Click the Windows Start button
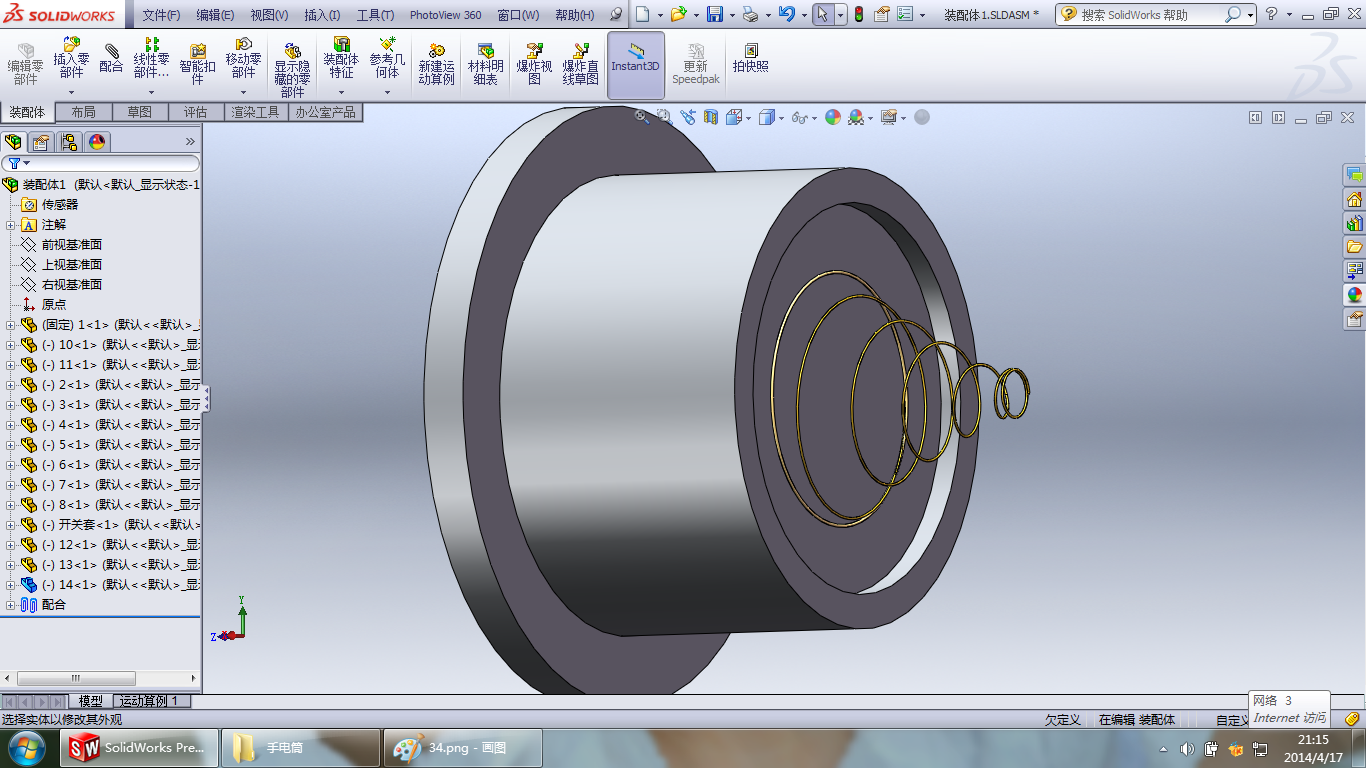The width and height of the screenshot is (1366, 768). [x=27, y=748]
